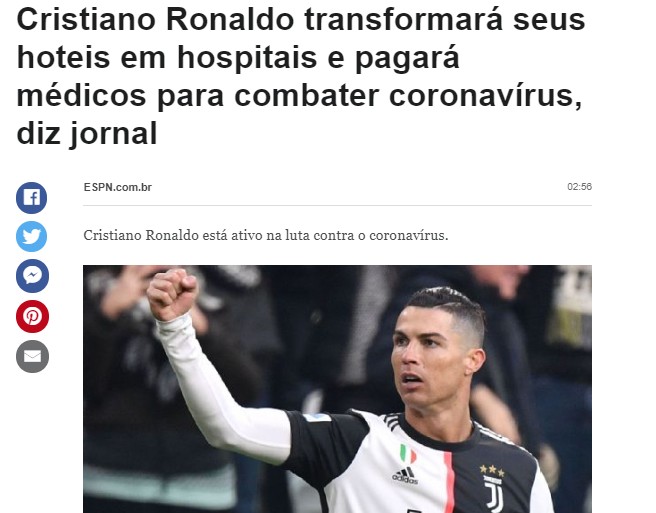Screen dimensions: 656x513
Task: Click the divider line below ESPN.com.br
Action: point(337,205)
